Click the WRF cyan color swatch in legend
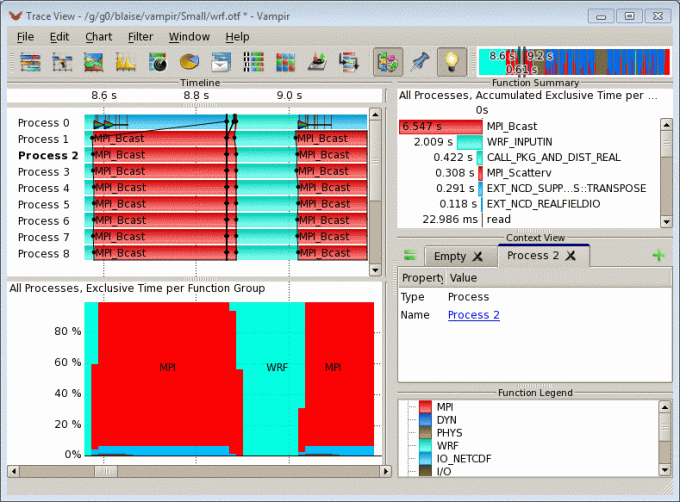This screenshot has height=502, width=680. coord(425,446)
